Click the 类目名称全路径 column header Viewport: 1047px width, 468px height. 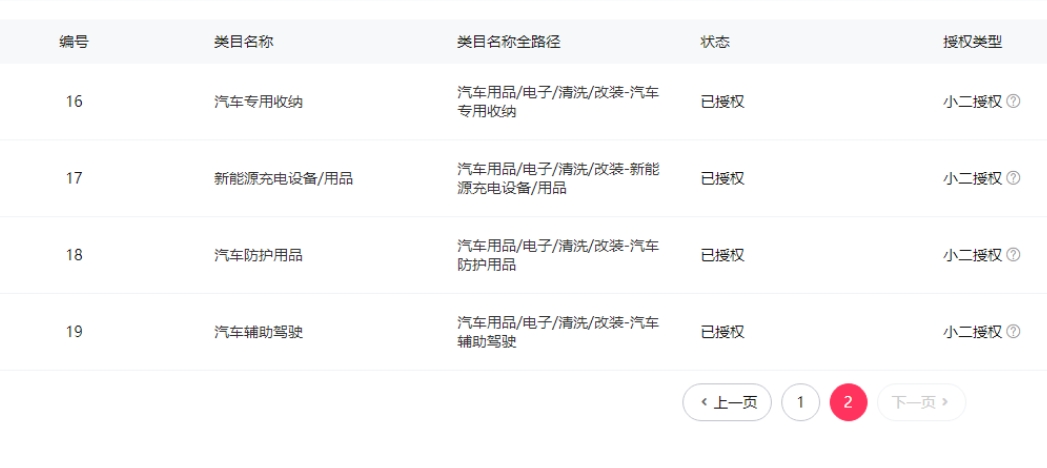tap(508, 42)
